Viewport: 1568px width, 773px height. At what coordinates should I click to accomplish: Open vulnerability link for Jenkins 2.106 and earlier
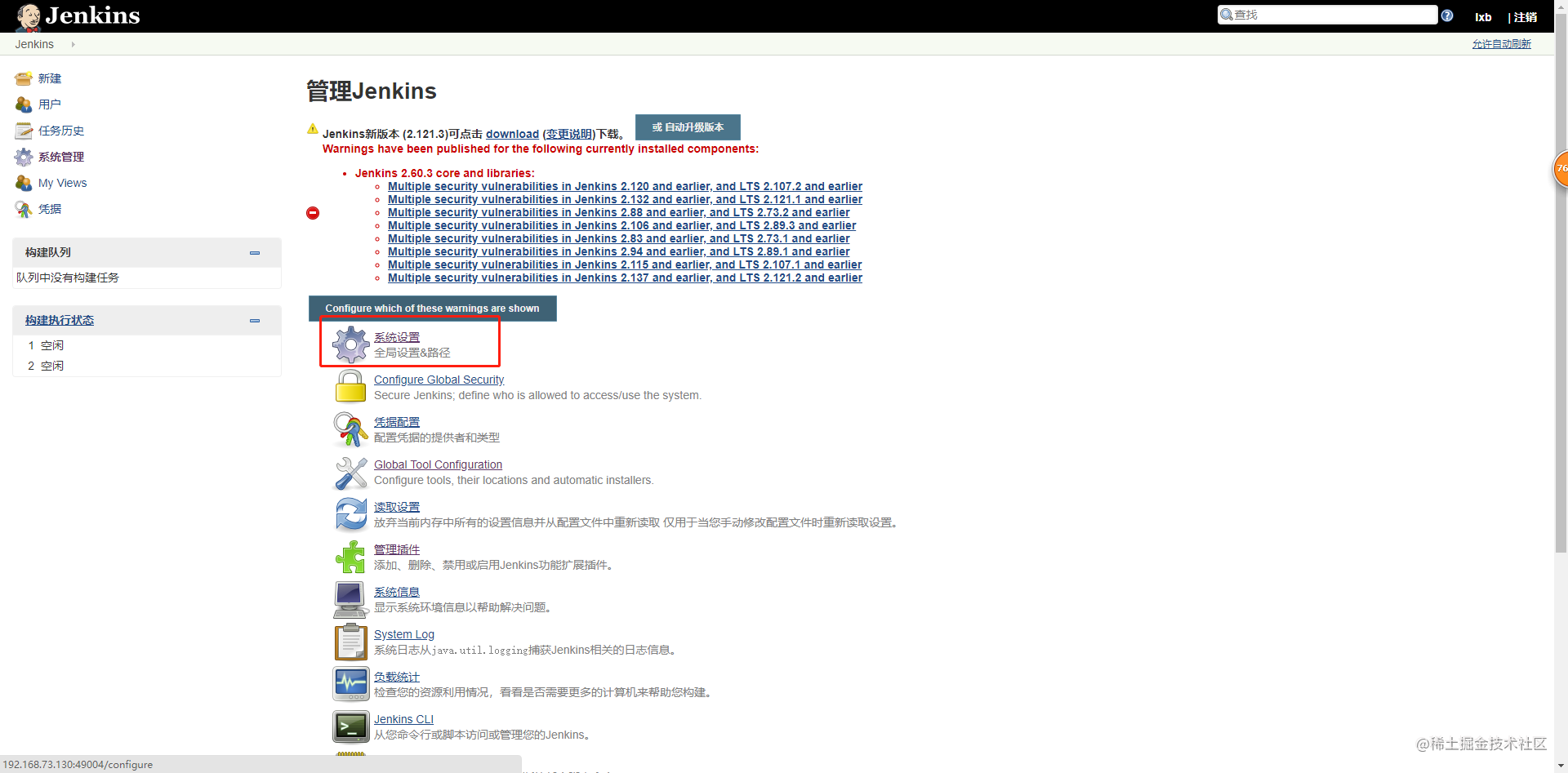click(622, 225)
